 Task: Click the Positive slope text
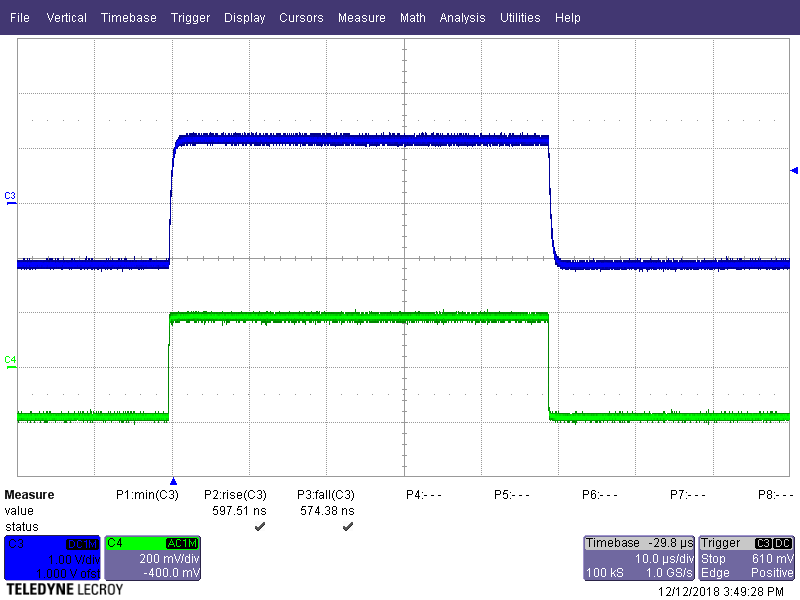coord(772,573)
